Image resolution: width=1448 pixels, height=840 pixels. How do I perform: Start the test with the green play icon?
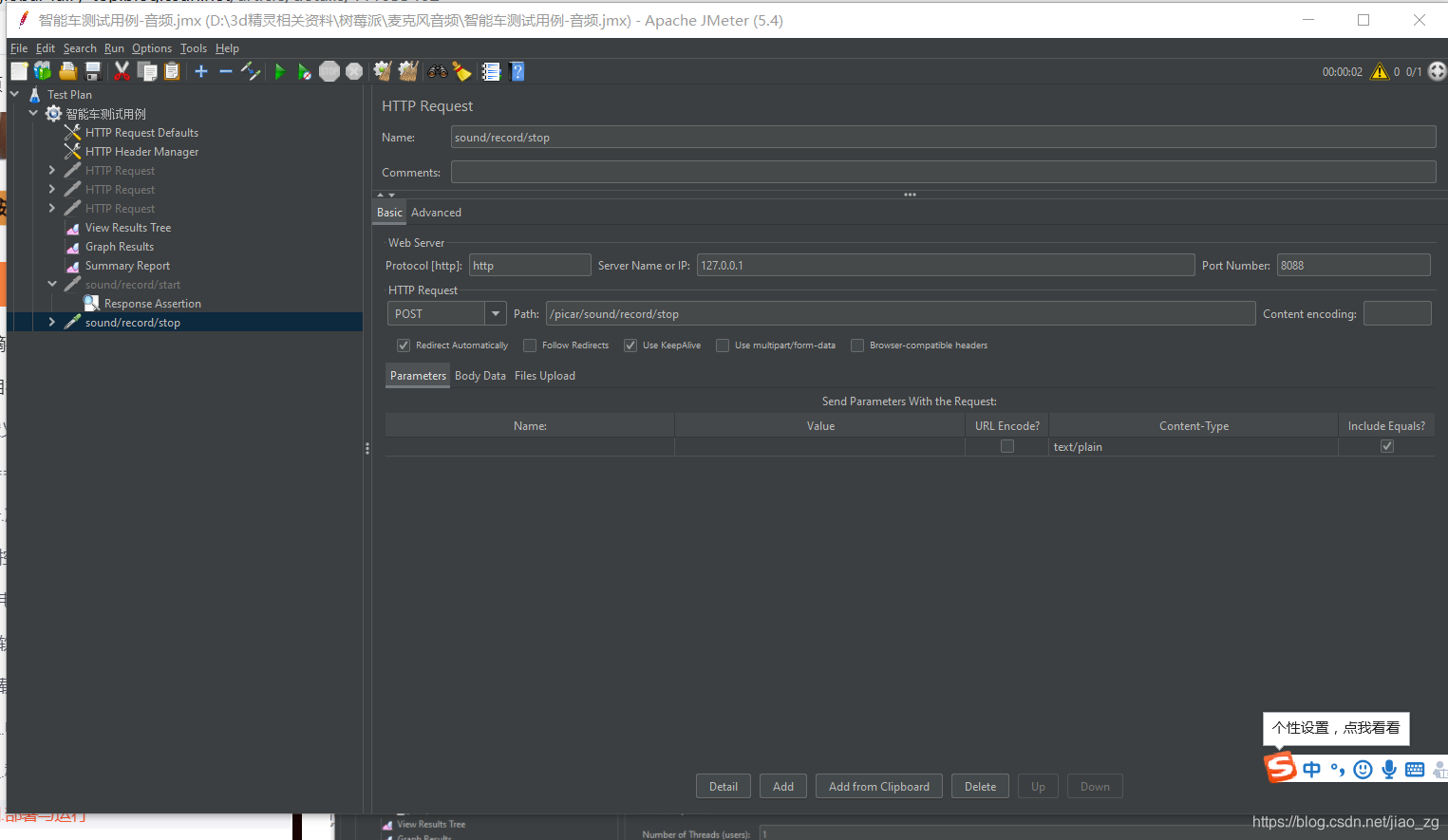(x=279, y=71)
